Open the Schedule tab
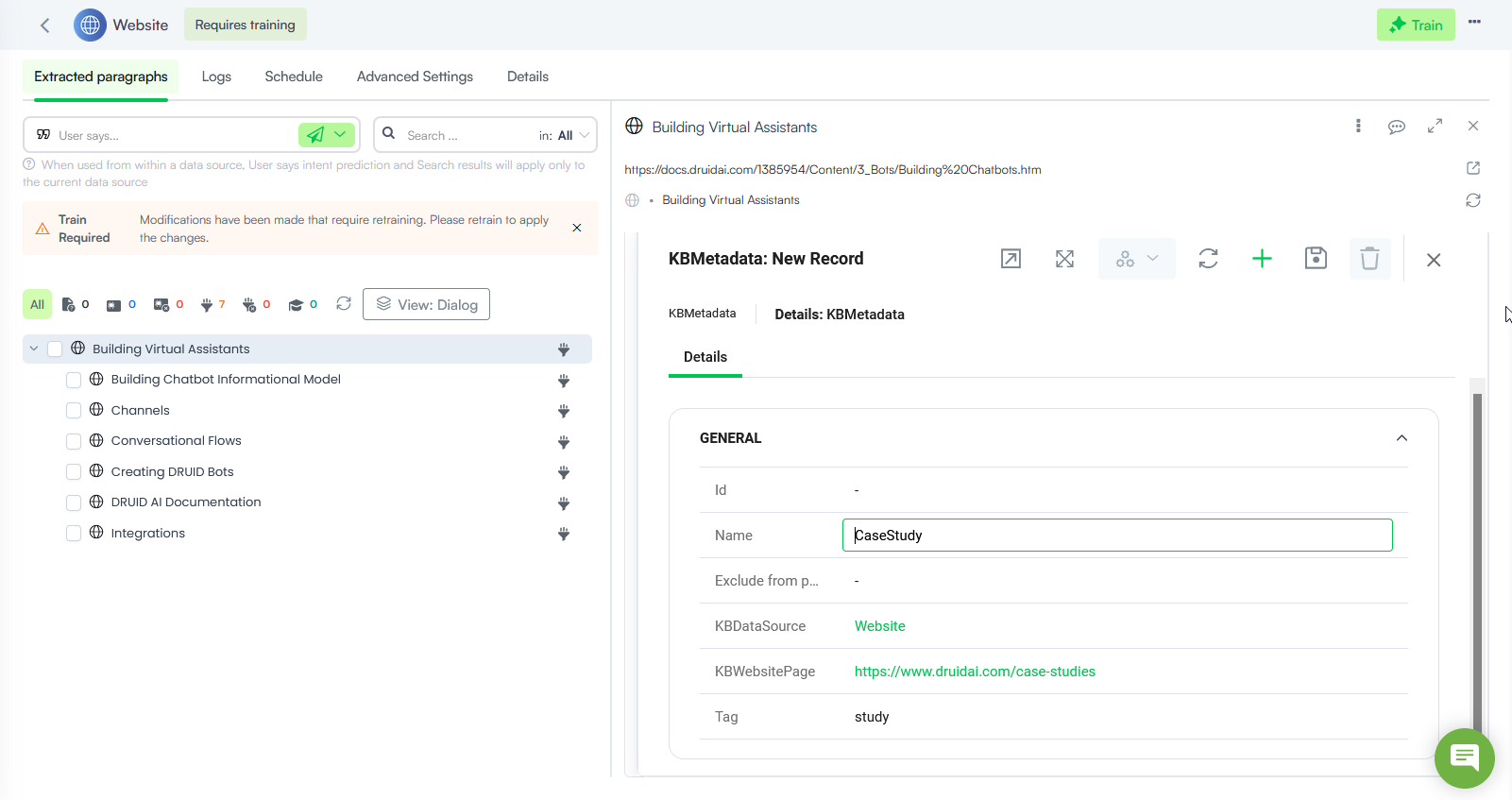The width and height of the screenshot is (1512, 800). pyautogui.click(x=294, y=77)
